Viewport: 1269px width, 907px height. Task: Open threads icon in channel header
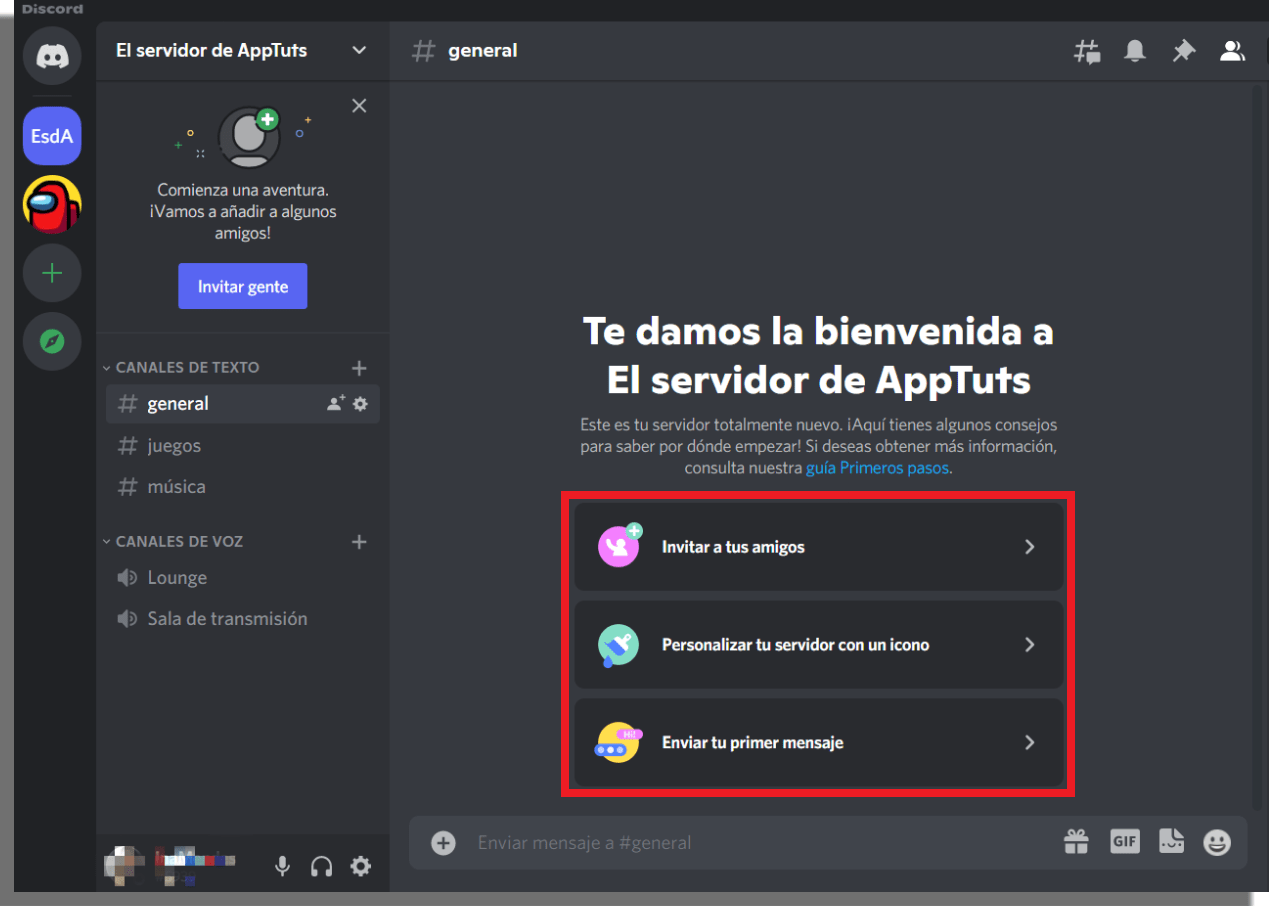tap(1087, 51)
